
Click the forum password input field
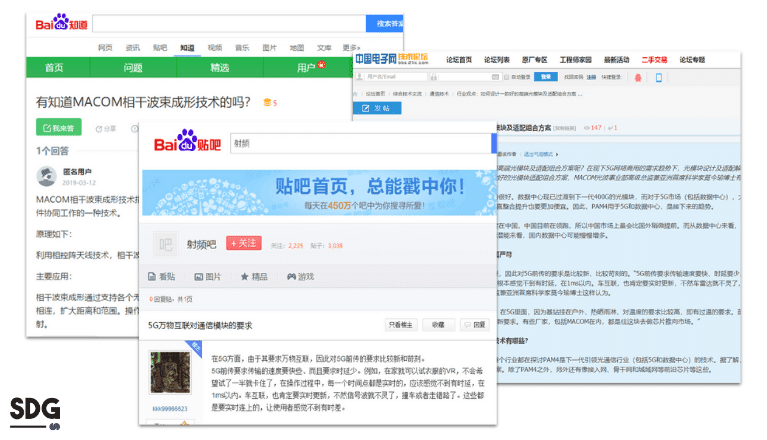point(466,77)
